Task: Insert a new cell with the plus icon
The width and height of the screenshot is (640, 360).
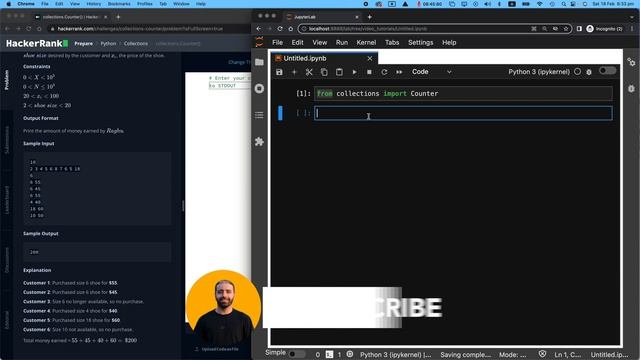Action: click(x=294, y=72)
